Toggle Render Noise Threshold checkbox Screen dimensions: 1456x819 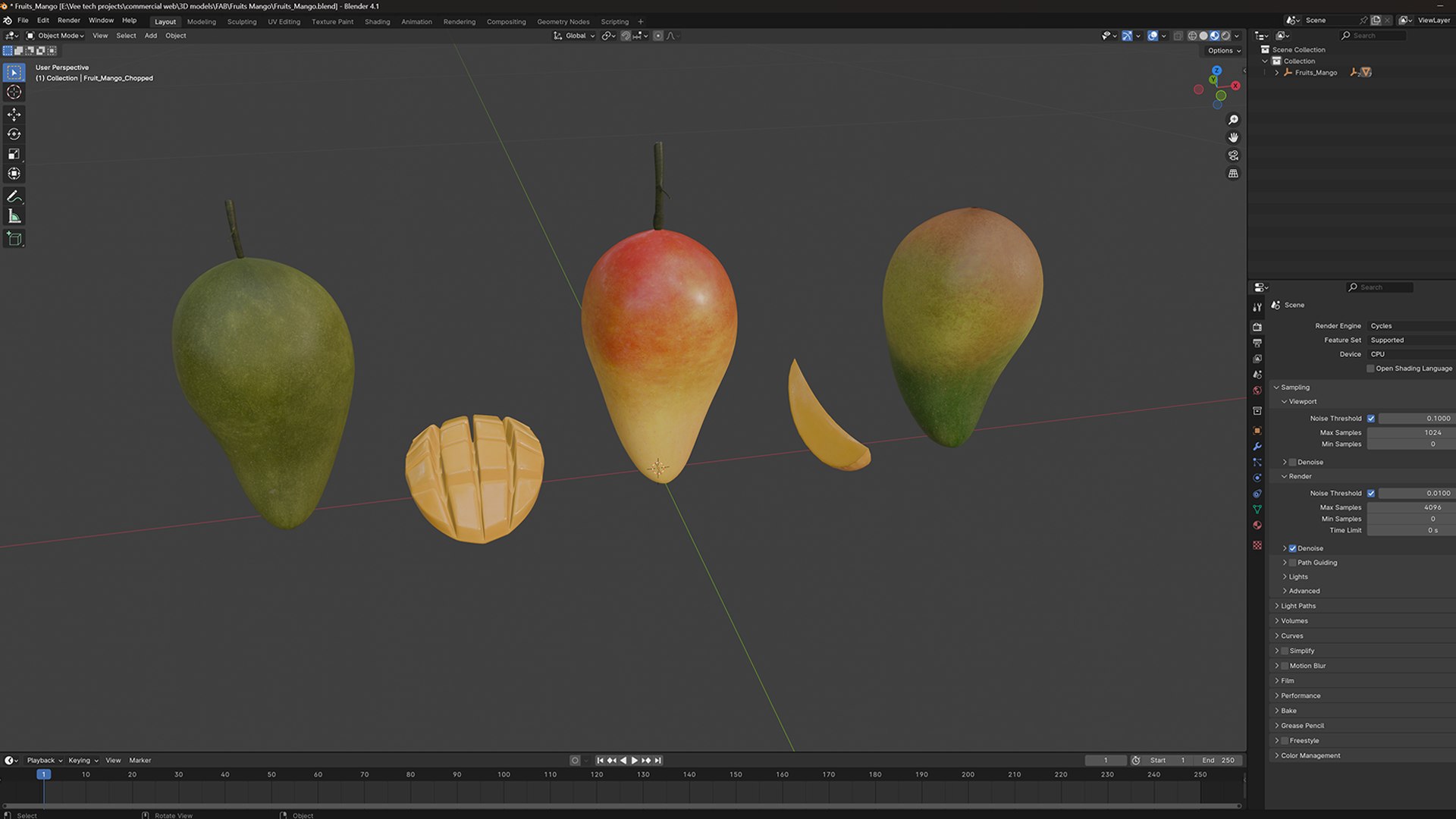pyautogui.click(x=1371, y=494)
